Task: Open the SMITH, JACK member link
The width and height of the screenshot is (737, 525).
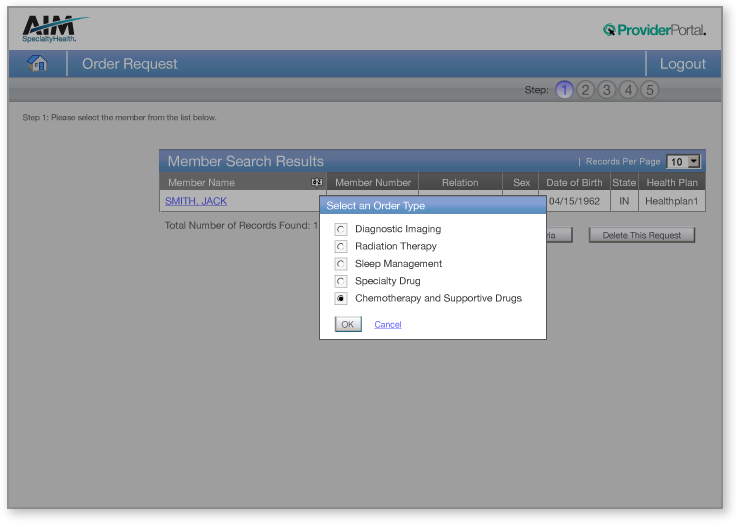Action: click(196, 201)
